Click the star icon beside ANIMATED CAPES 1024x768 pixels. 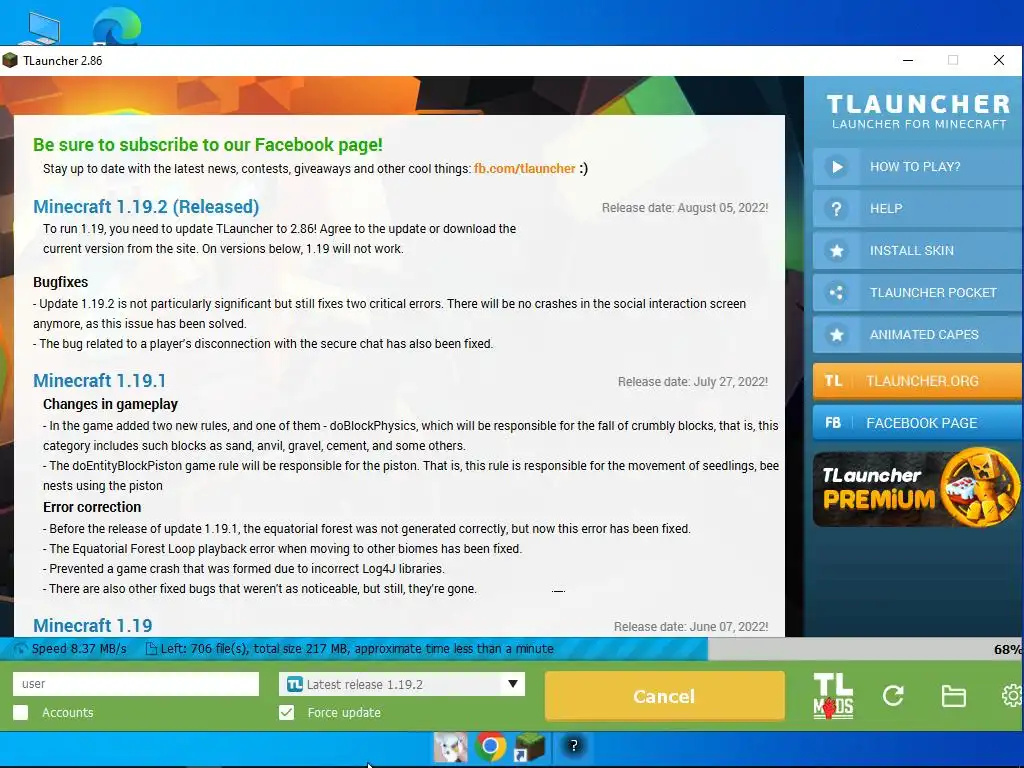(837, 334)
